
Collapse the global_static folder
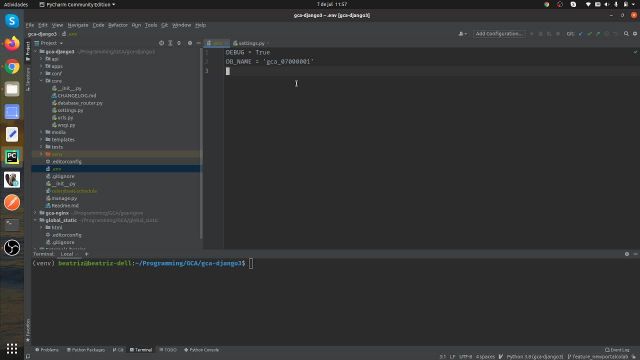point(36,220)
